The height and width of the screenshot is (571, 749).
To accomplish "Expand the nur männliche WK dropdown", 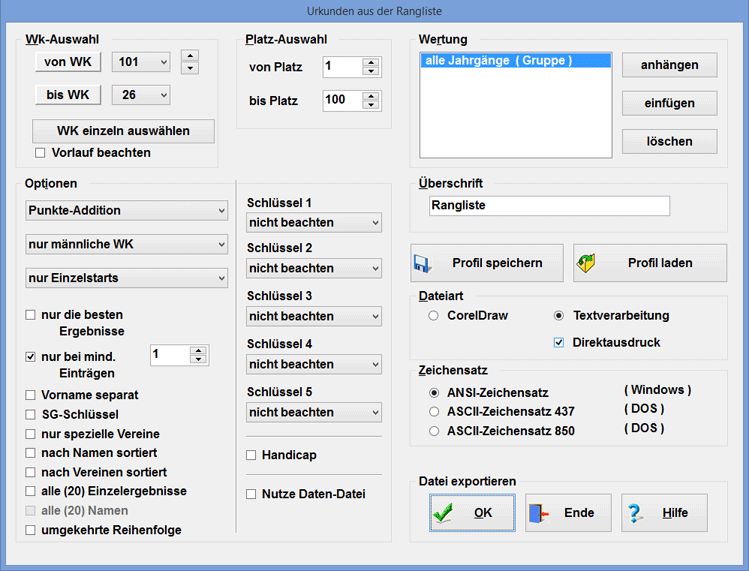I will [126, 245].
